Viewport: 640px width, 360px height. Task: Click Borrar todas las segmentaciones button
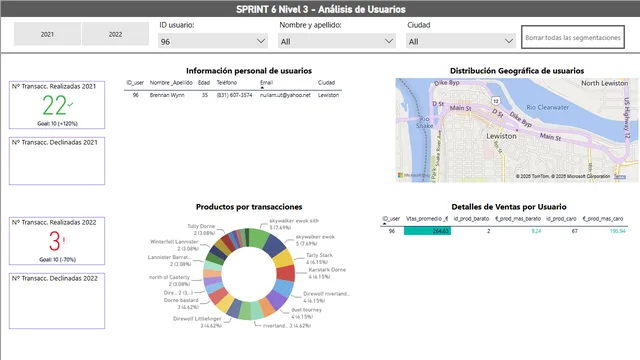coord(573,37)
